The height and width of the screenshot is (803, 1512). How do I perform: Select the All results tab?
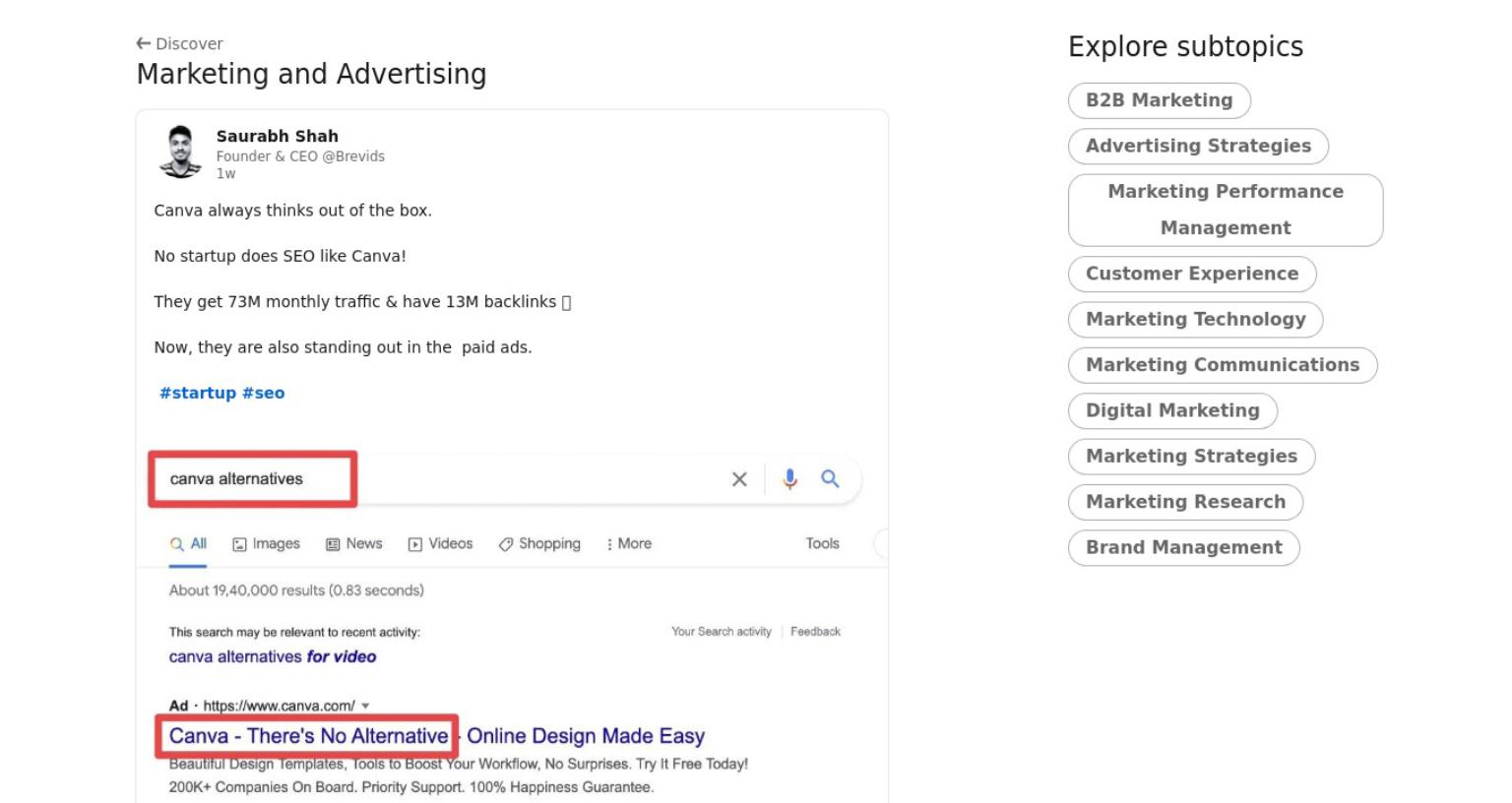(x=188, y=544)
